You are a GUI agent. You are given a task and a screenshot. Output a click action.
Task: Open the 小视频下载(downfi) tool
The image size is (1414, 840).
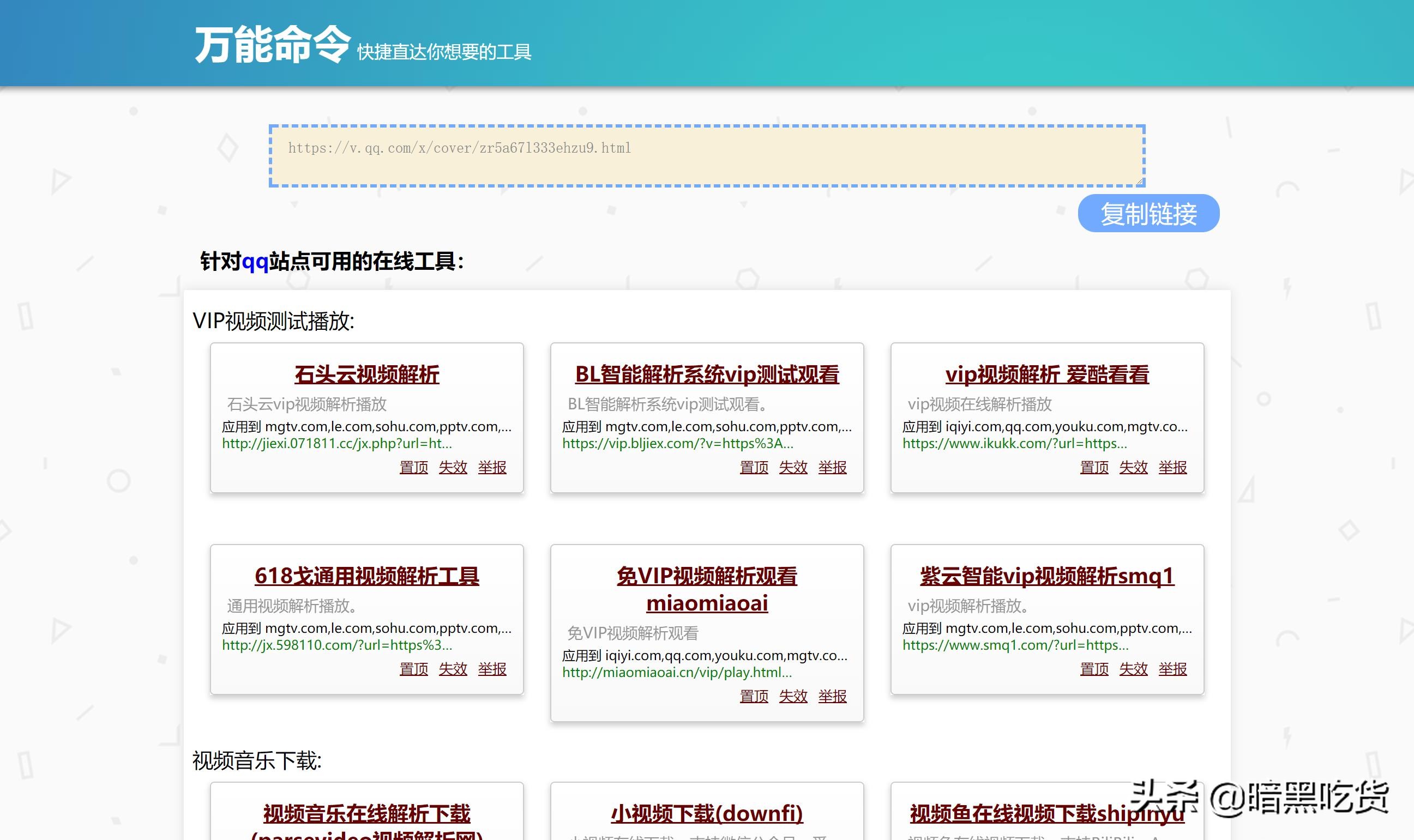[707, 813]
